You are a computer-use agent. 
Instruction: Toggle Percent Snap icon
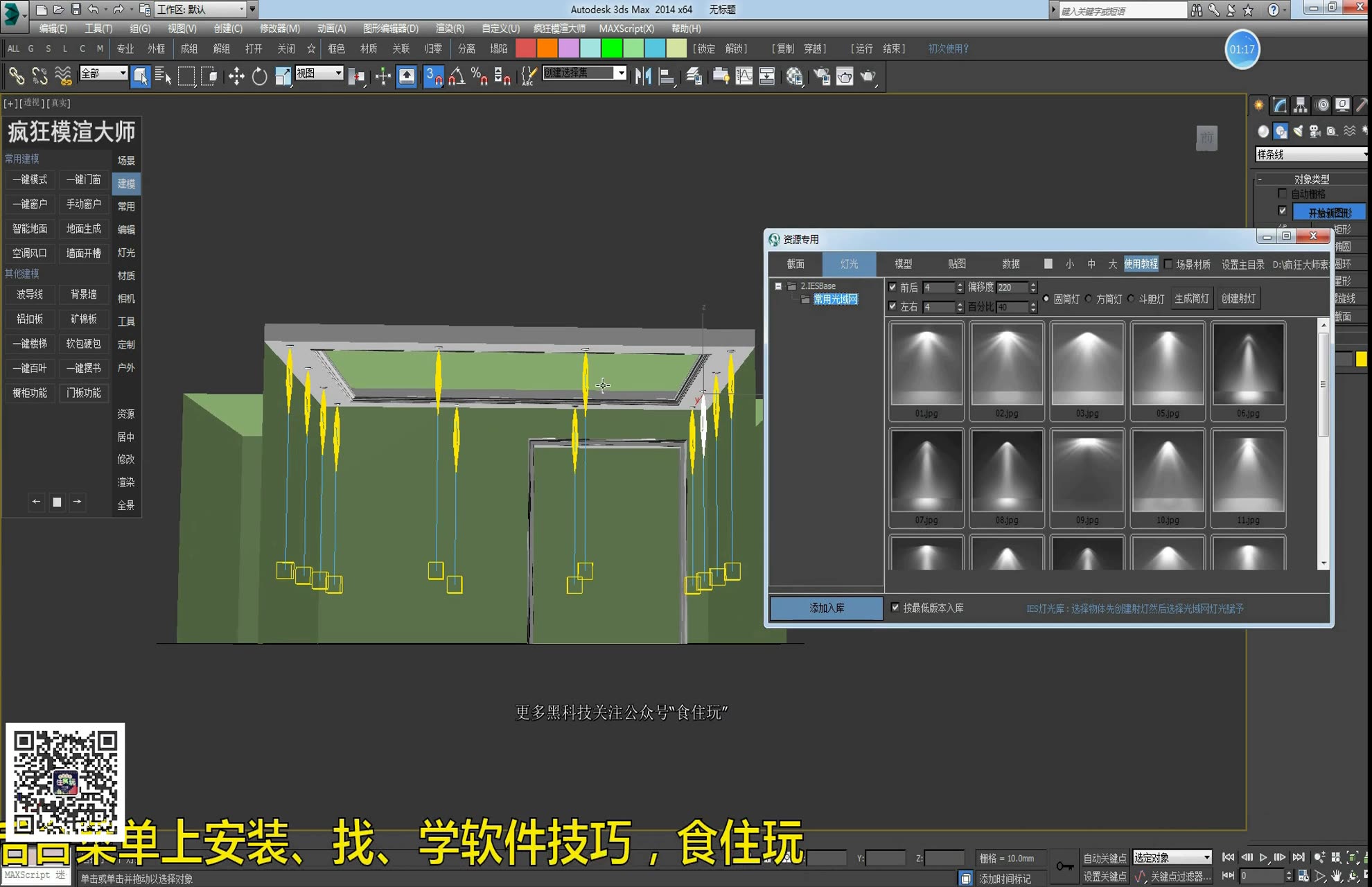point(479,76)
